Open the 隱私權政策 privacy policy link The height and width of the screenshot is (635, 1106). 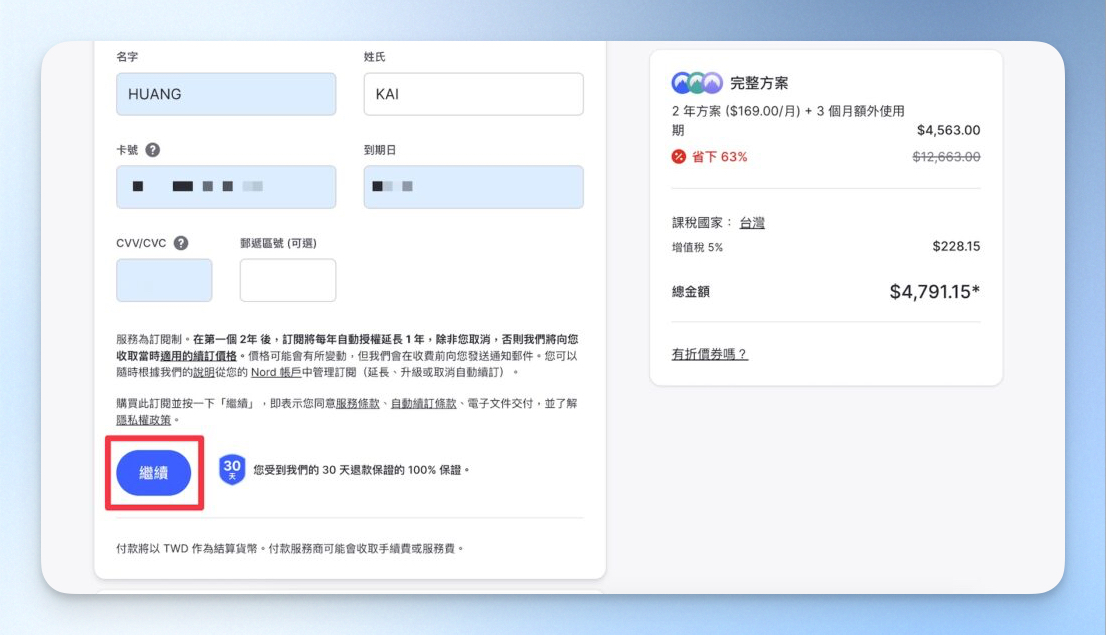(x=144, y=420)
